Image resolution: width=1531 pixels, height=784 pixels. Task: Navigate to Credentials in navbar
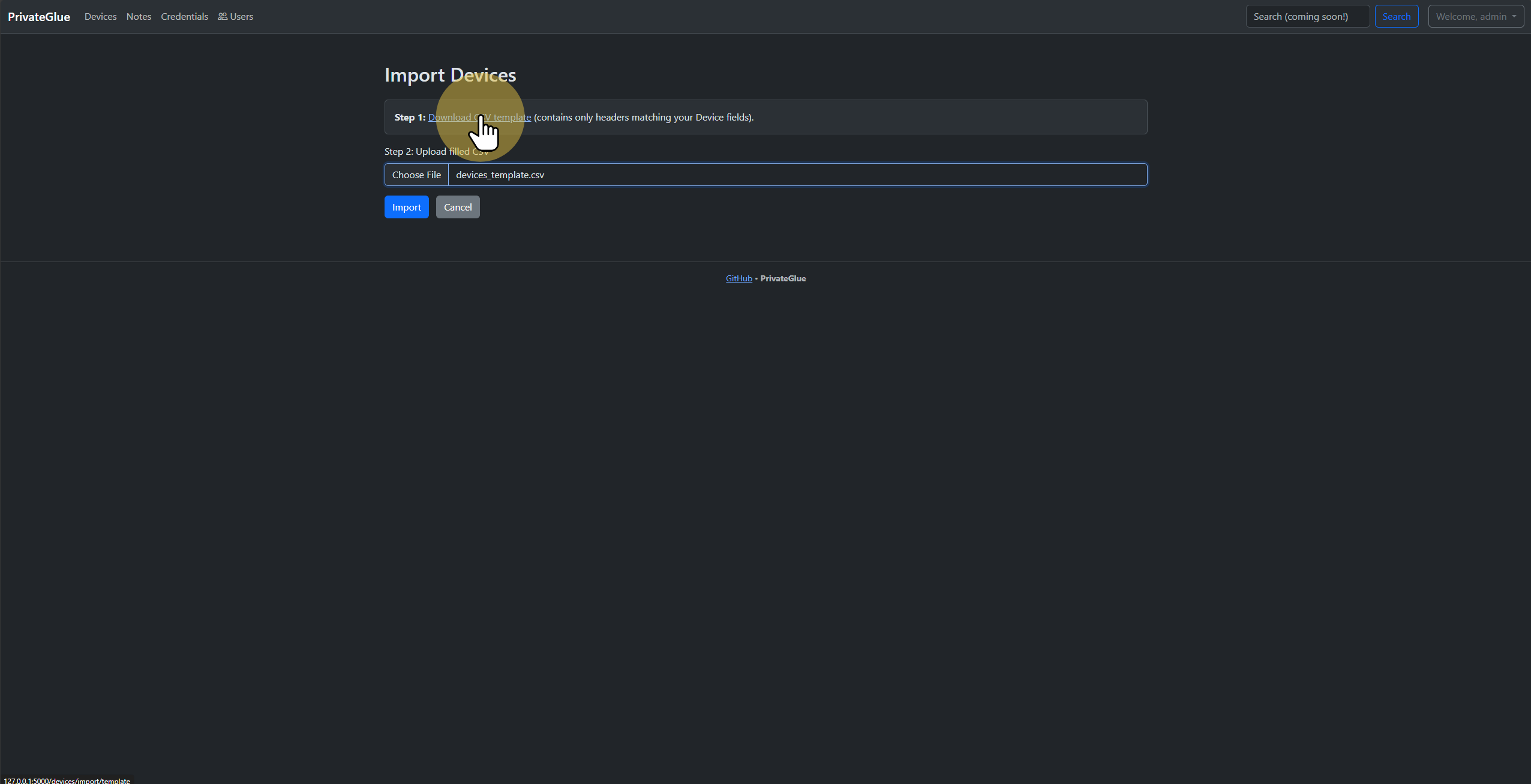[184, 17]
